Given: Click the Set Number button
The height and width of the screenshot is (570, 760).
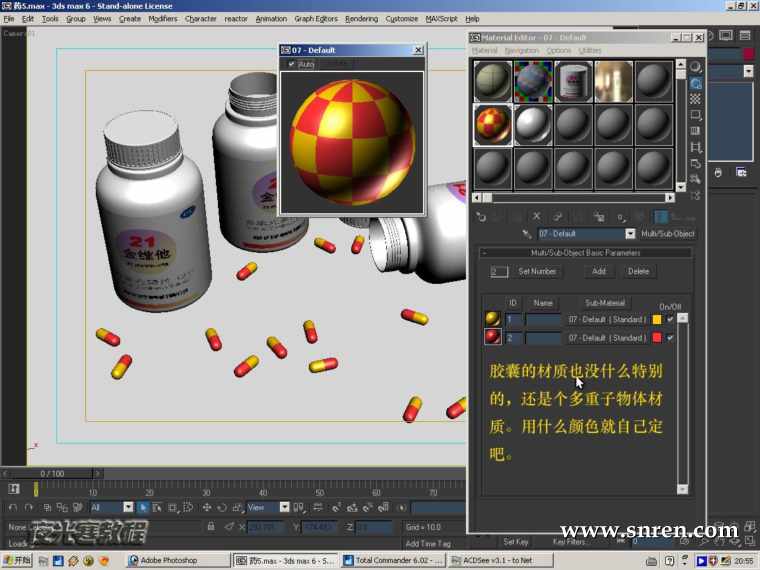Looking at the screenshot, I should (537, 271).
